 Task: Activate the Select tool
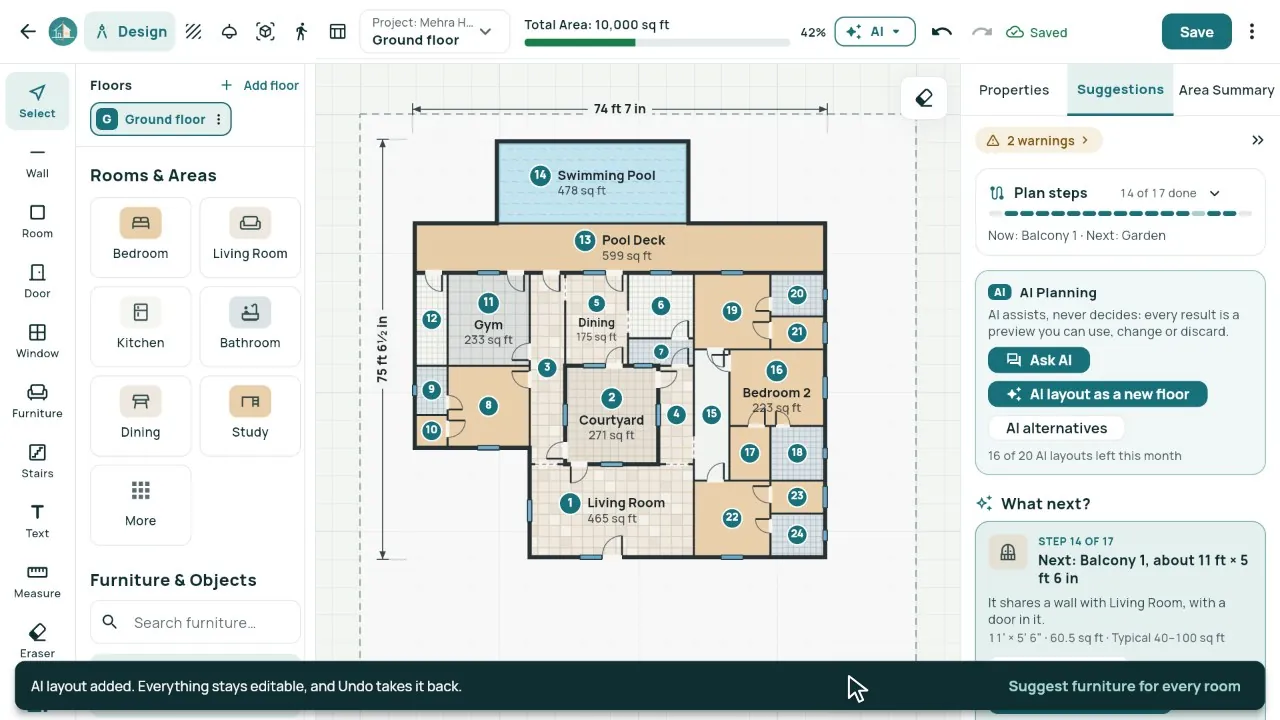(37, 101)
